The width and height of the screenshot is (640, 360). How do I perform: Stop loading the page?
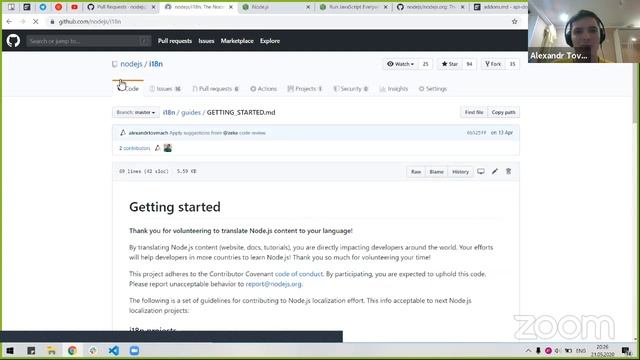(36, 22)
